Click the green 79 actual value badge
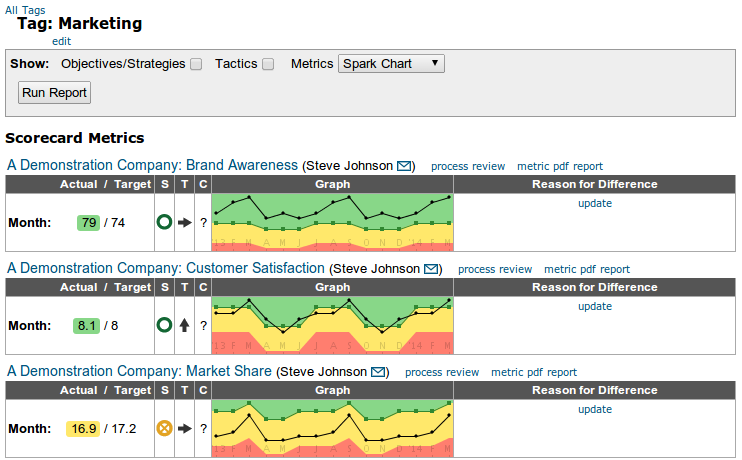 coord(89,222)
